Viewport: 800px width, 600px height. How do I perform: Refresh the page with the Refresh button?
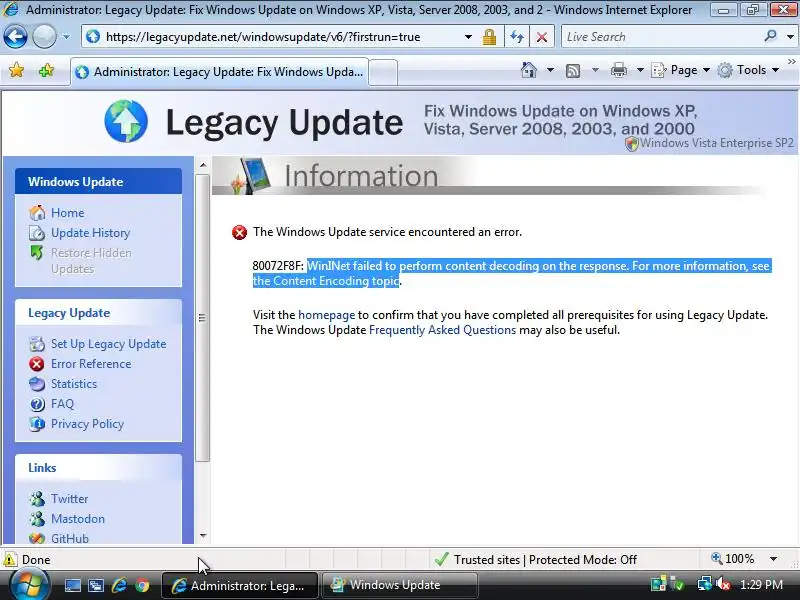coord(517,37)
